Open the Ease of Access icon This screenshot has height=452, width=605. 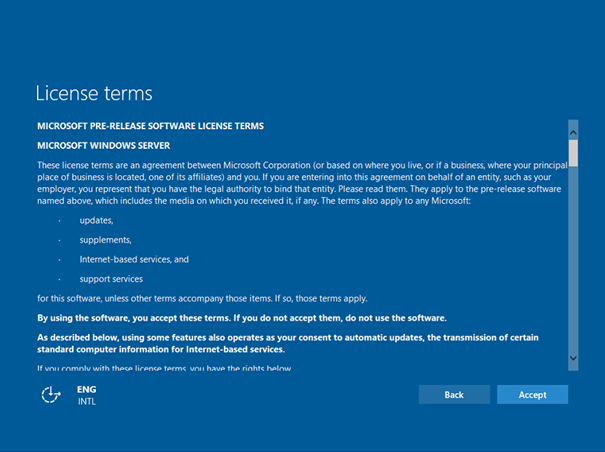click(51, 395)
